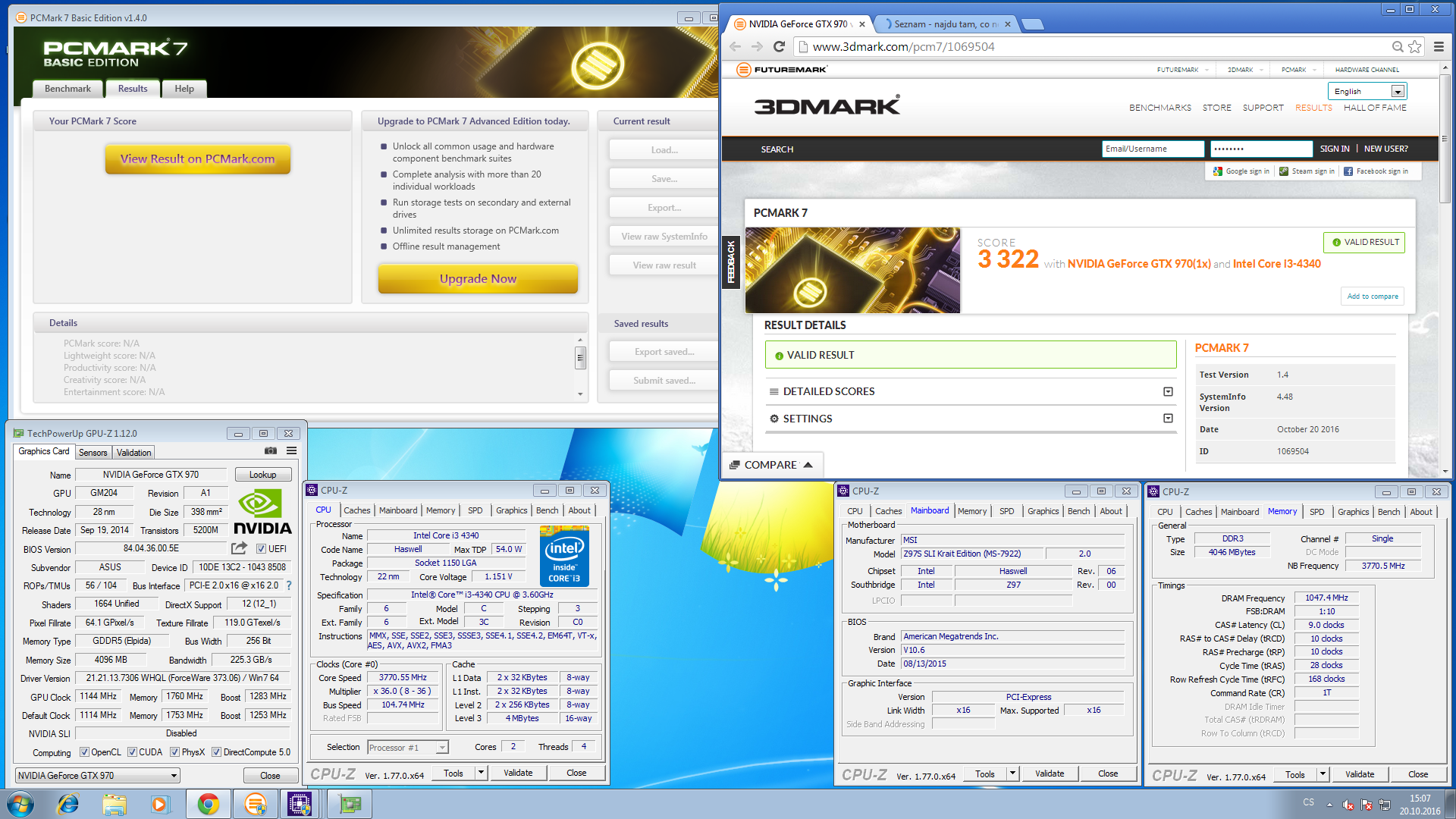Viewport: 1456px width, 819px height.
Task: Open the GPU-Z hamburger menu
Action: point(291,451)
